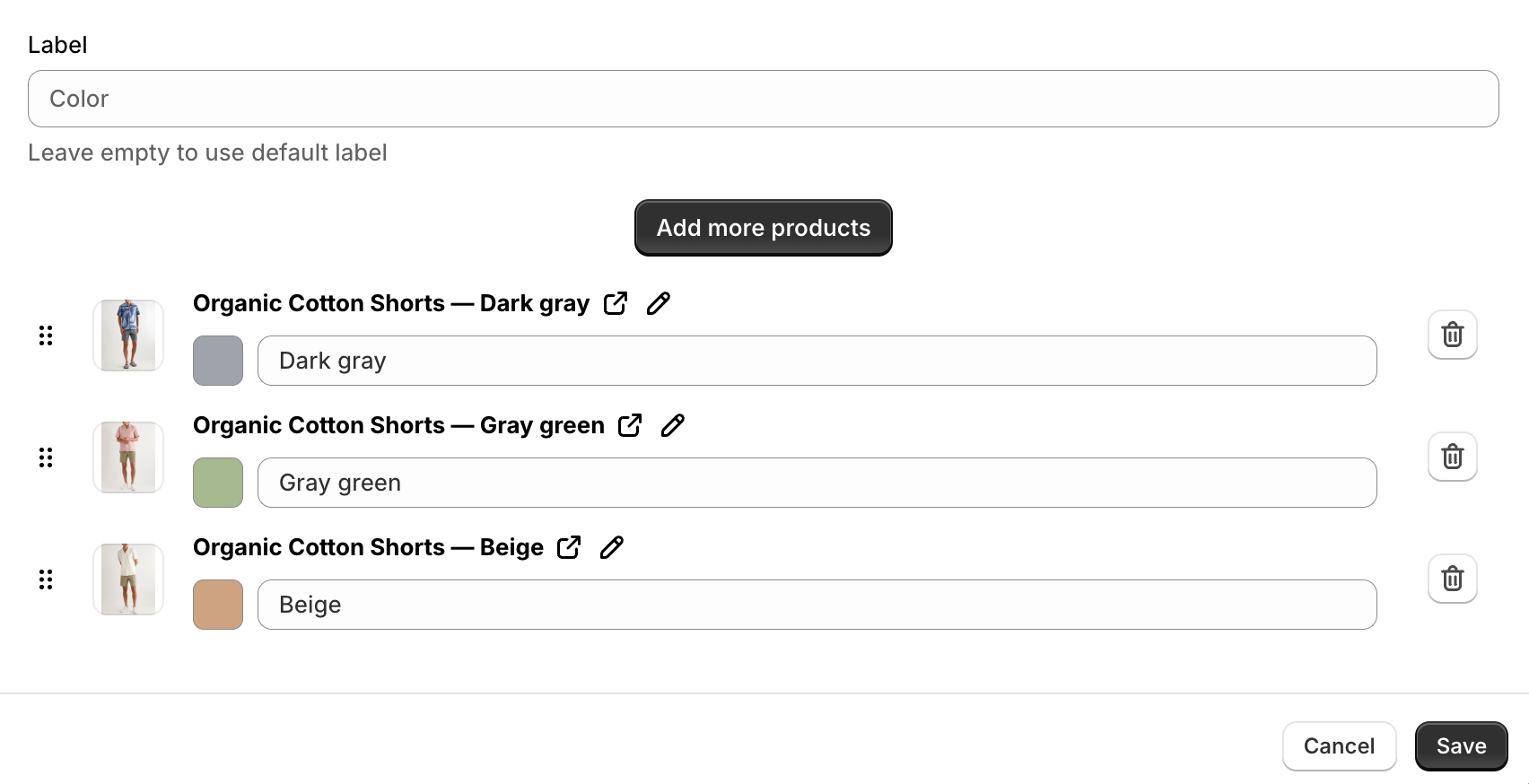Open the Dark gray variant in new tab
The width and height of the screenshot is (1529, 784).
(x=616, y=303)
